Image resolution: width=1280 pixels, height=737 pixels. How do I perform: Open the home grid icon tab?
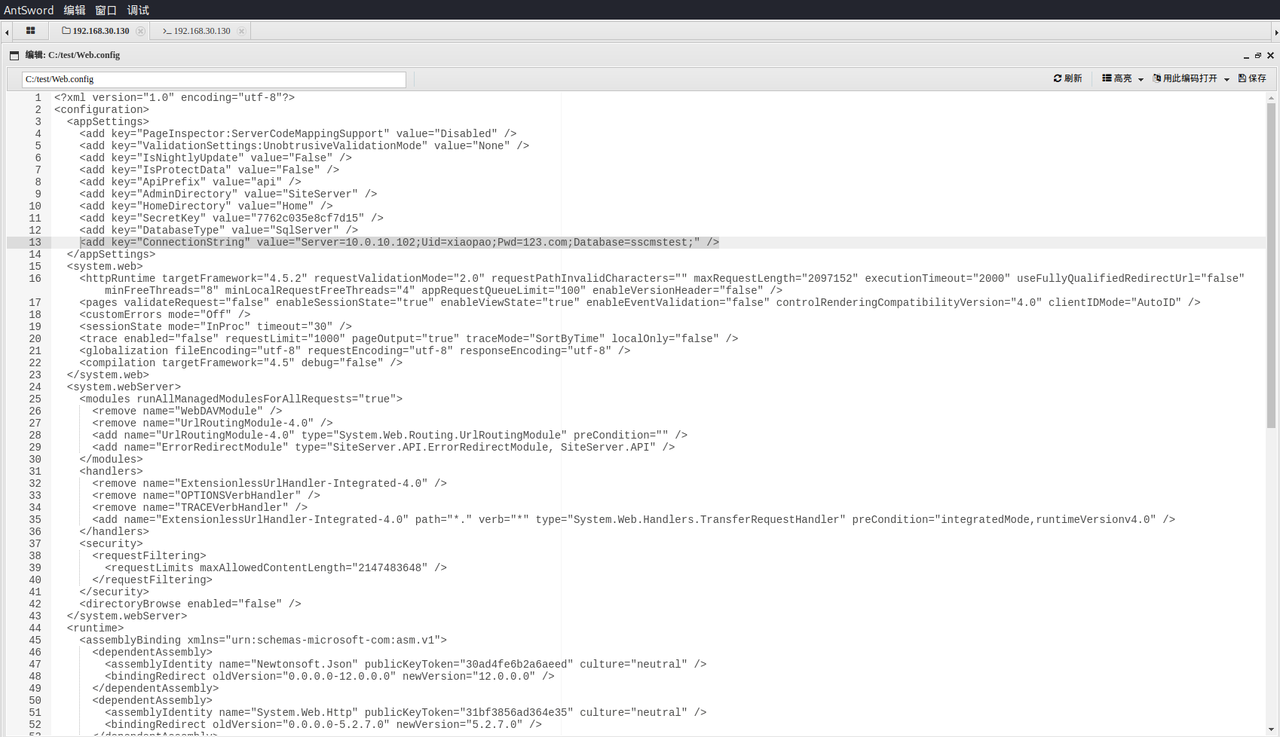30,31
